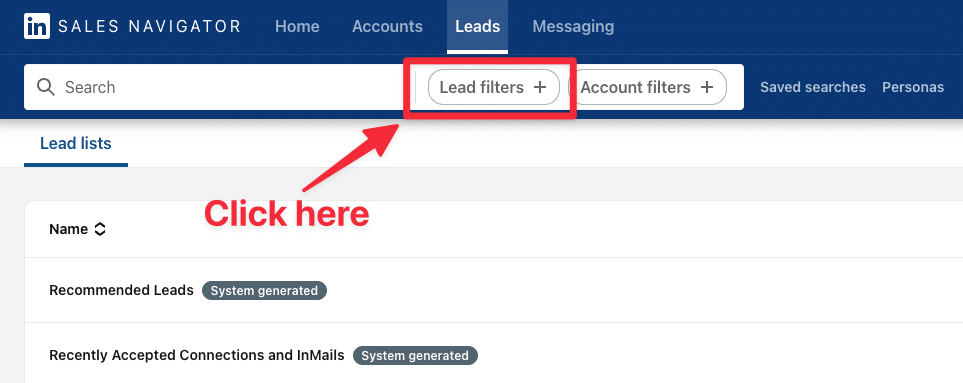
Task: View Saved searches
Action: point(813,87)
